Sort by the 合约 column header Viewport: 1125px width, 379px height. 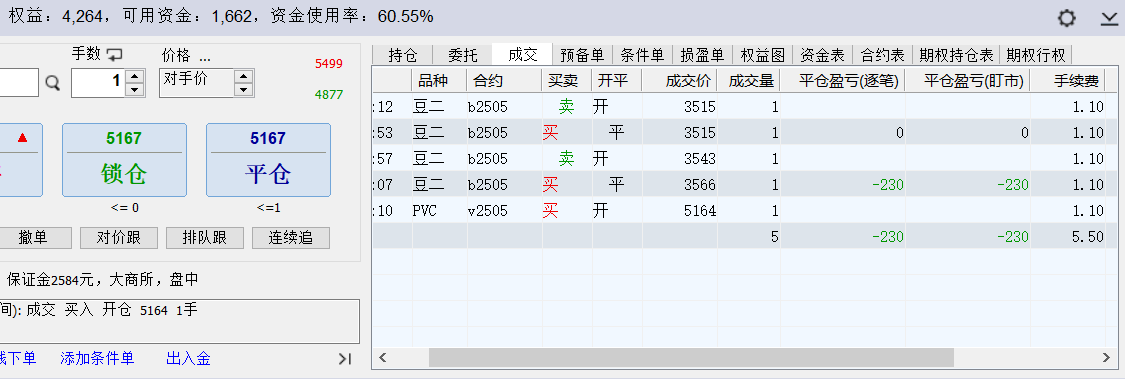pyautogui.click(x=504, y=80)
